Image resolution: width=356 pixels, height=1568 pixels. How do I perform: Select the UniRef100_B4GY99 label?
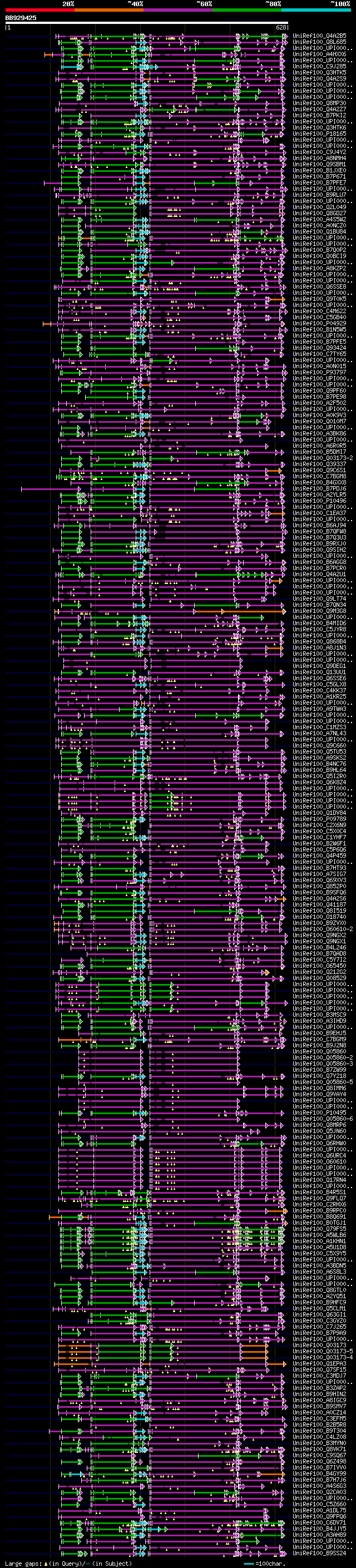319,1473
